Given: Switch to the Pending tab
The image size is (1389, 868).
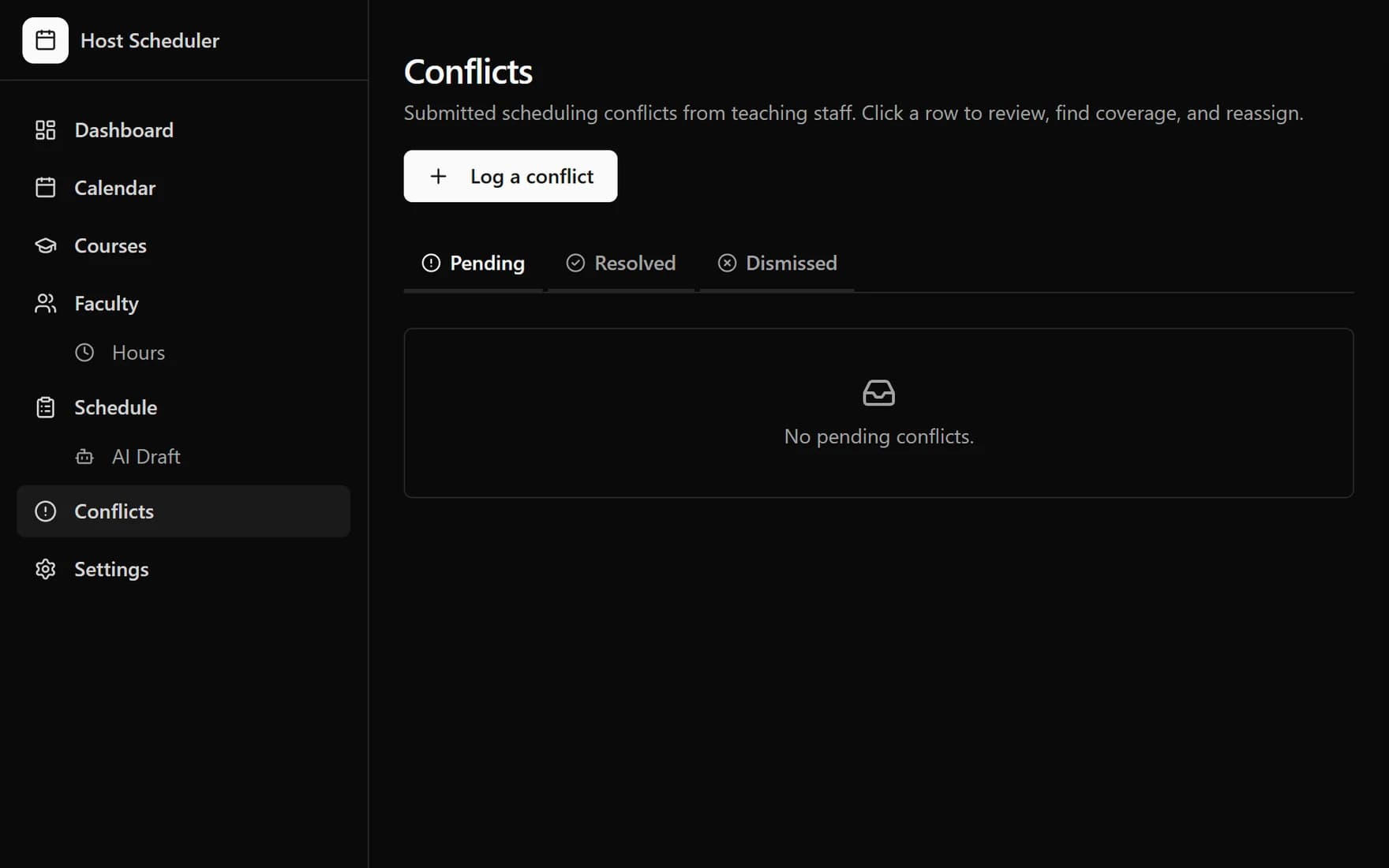Looking at the screenshot, I should click(474, 263).
